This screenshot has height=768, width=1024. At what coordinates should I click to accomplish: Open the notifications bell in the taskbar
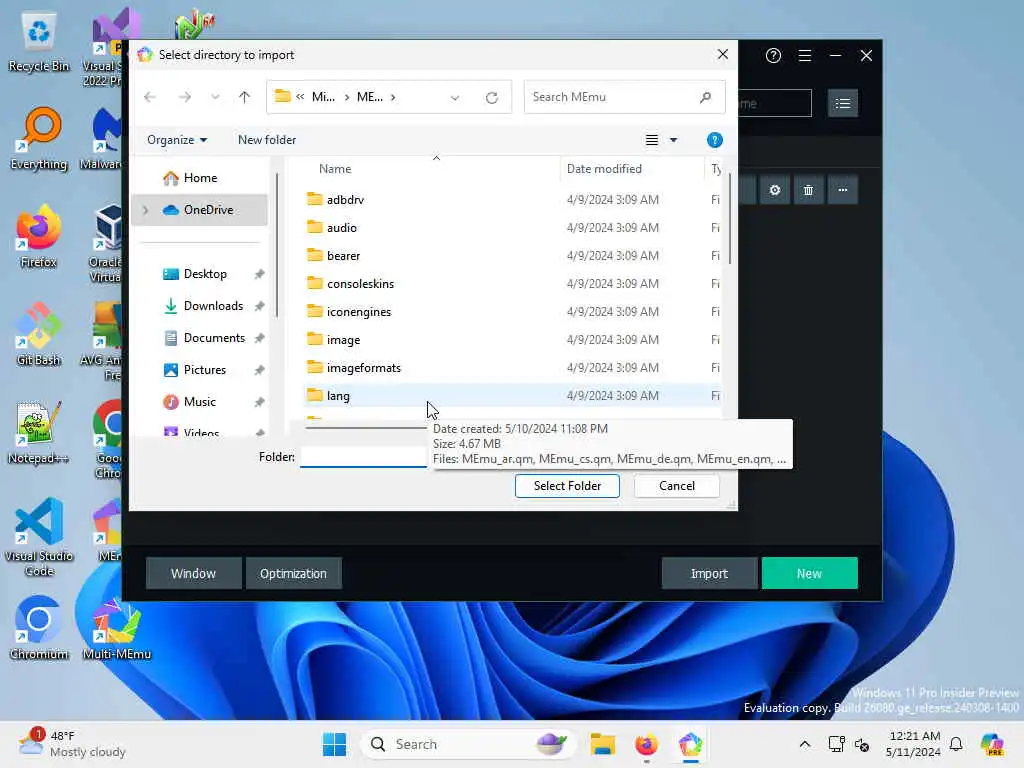coord(956,744)
